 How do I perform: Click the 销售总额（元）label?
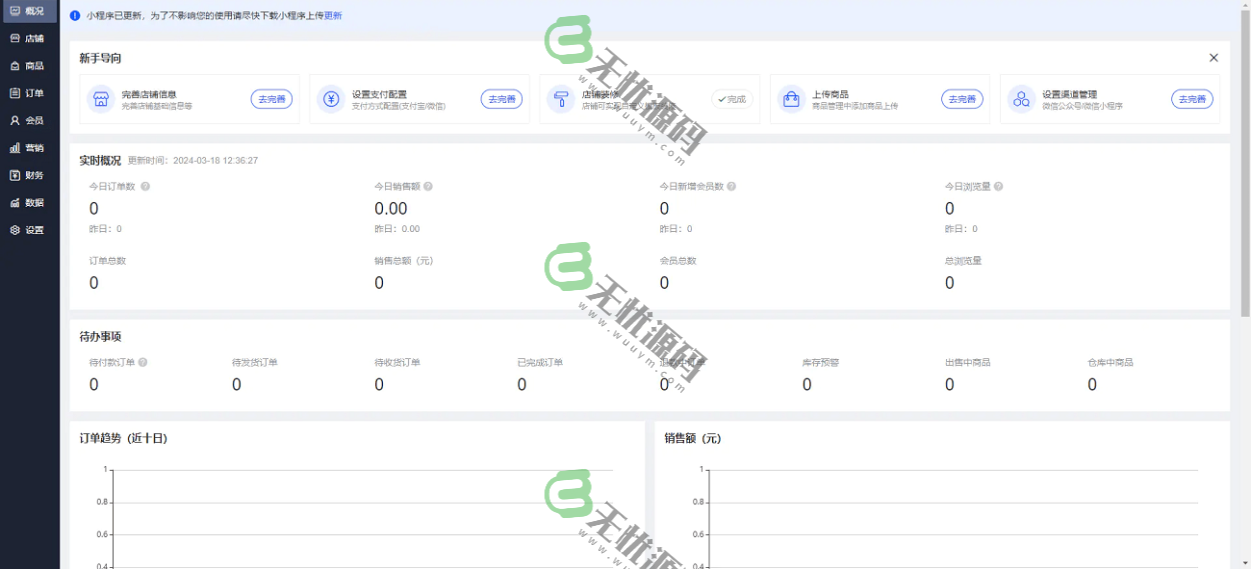click(404, 261)
